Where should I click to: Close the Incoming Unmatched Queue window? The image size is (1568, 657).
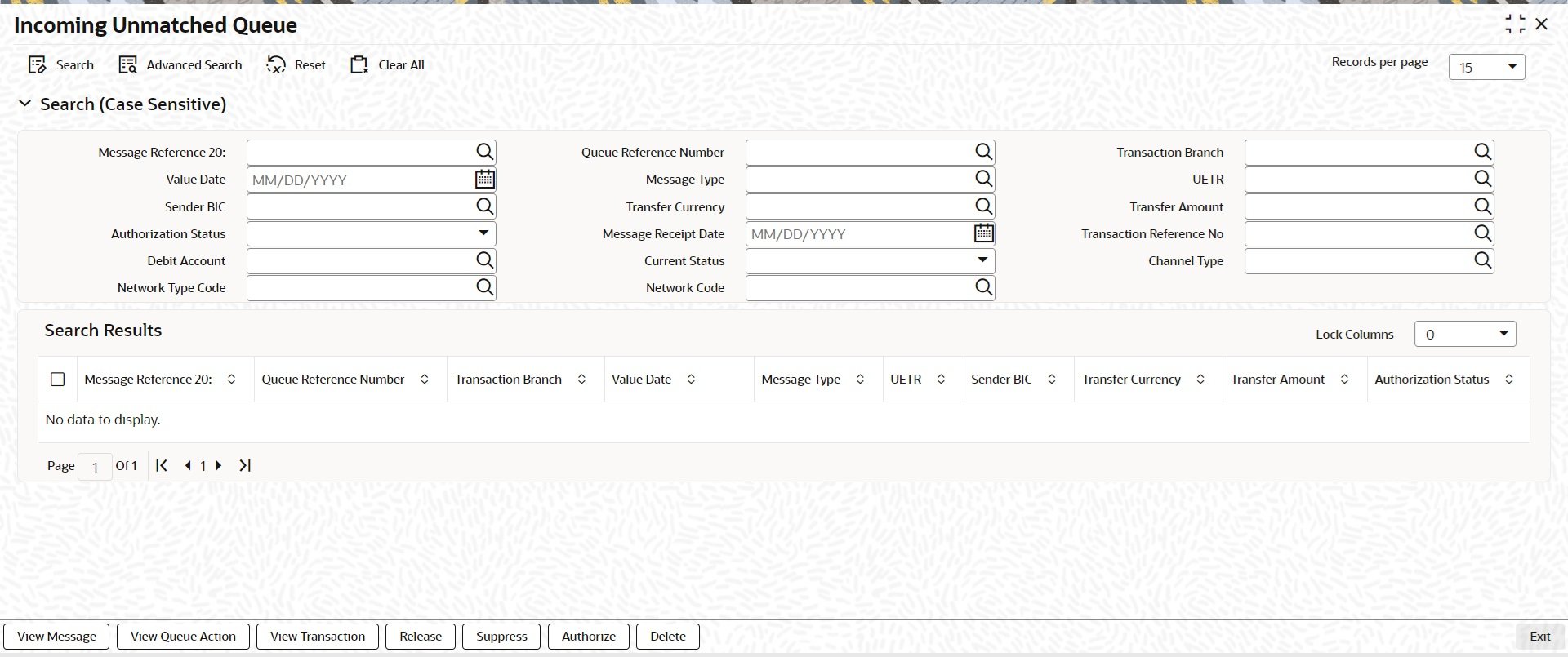click(x=1542, y=24)
